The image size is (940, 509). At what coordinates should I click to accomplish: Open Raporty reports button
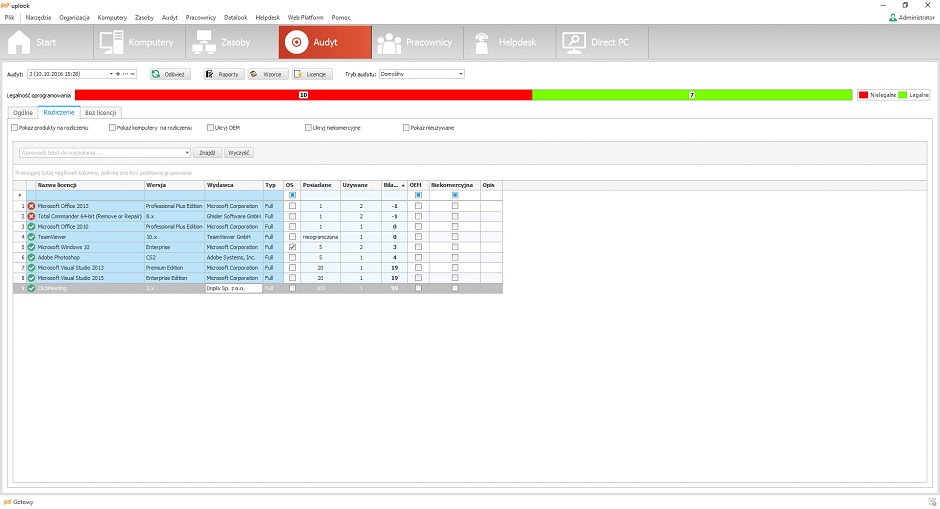click(x=224, y=74)
